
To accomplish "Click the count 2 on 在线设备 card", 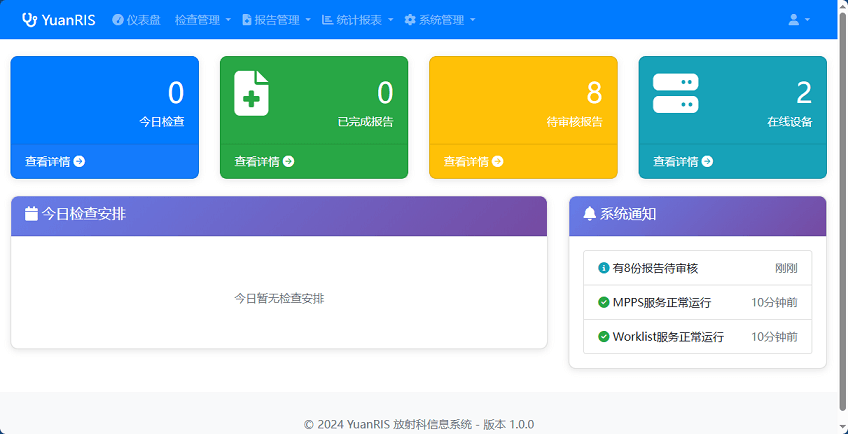I will pos(804,93).
